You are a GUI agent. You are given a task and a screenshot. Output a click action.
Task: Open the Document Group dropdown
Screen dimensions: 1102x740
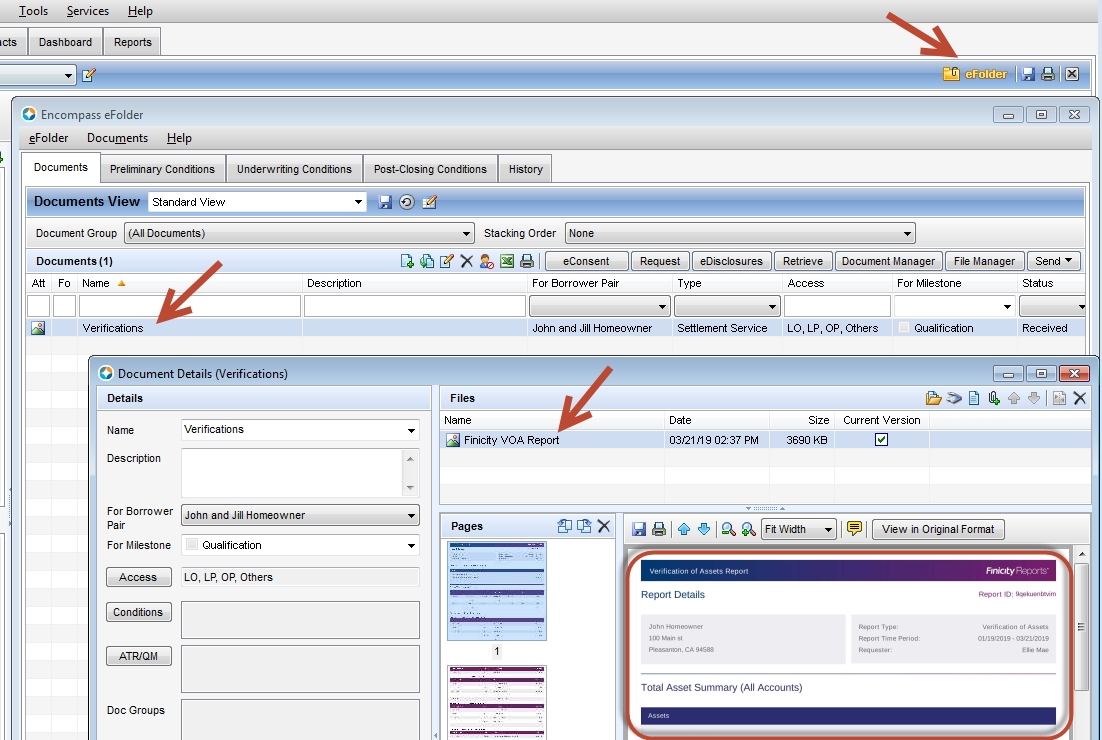coord(296,233)
